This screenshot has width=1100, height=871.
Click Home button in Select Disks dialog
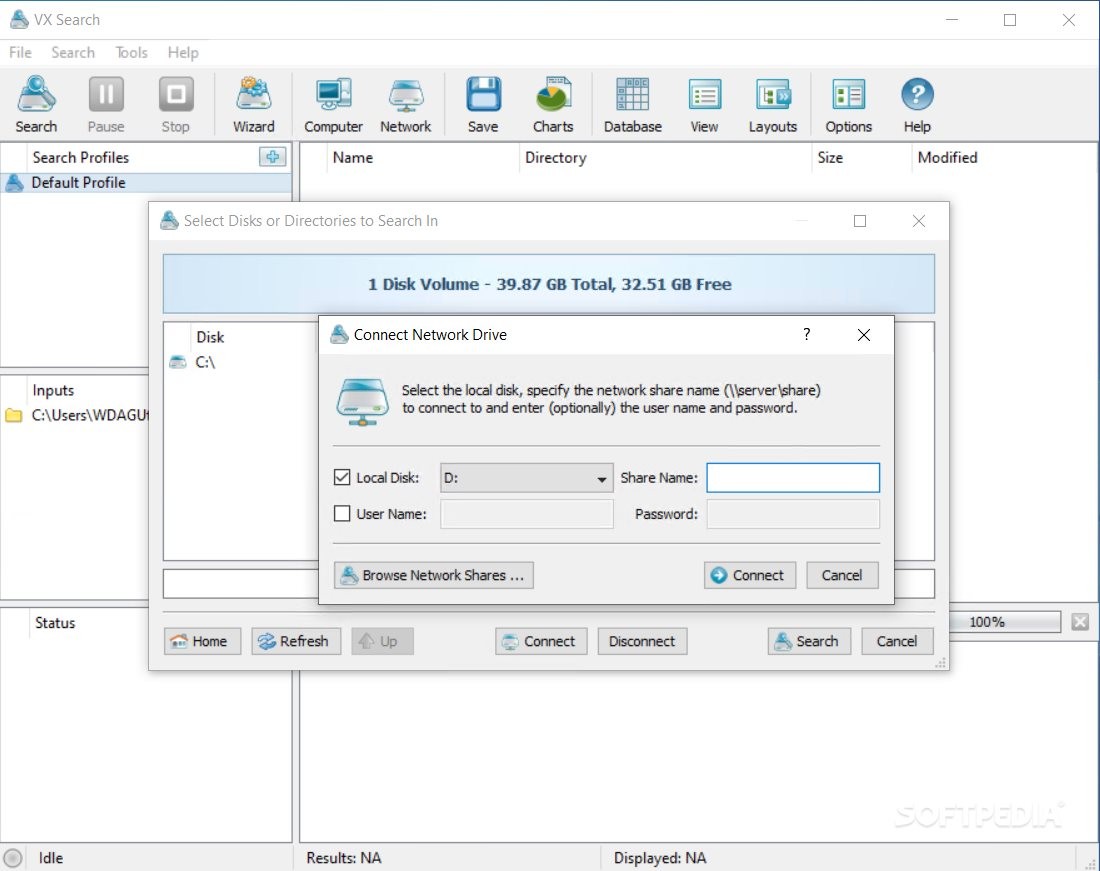click(202, 641)
